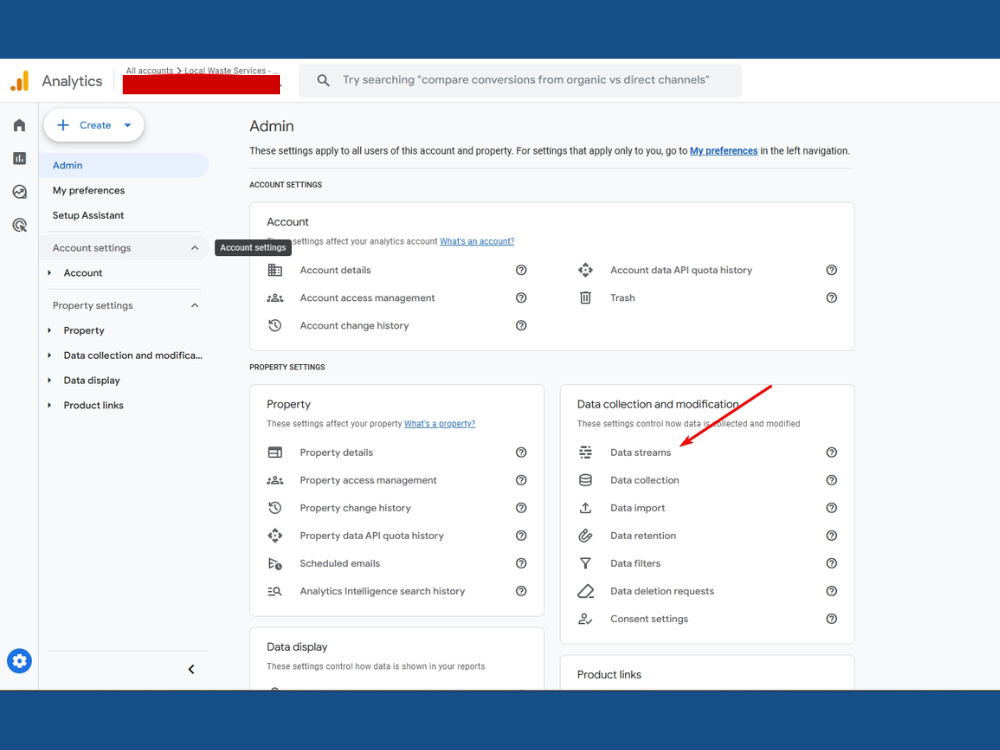
Task: Open the Explore icon in left rail
Action: 19,191
